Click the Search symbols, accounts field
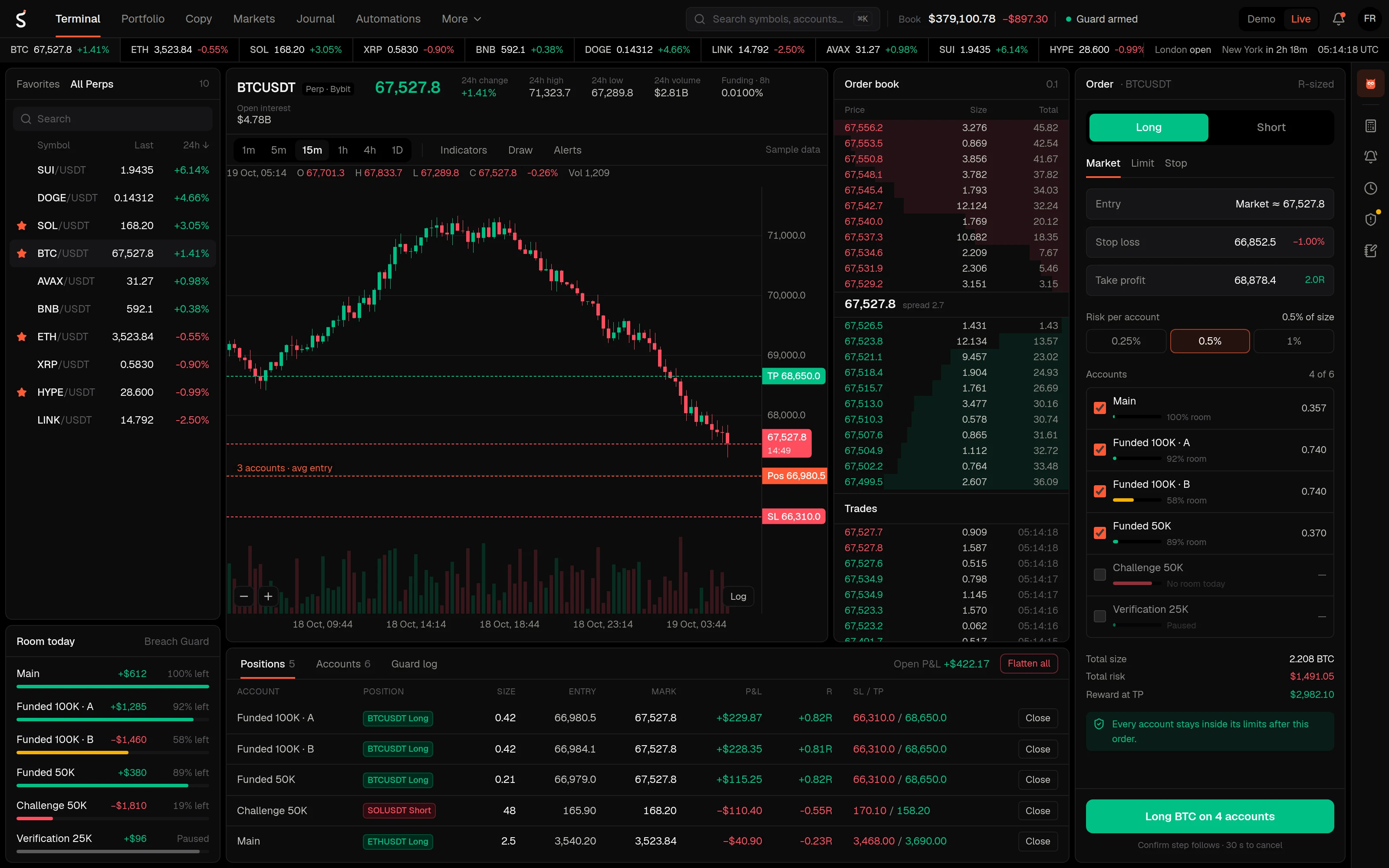The height and width of the screenshot is (868, 1389). (x=783, y=19)
